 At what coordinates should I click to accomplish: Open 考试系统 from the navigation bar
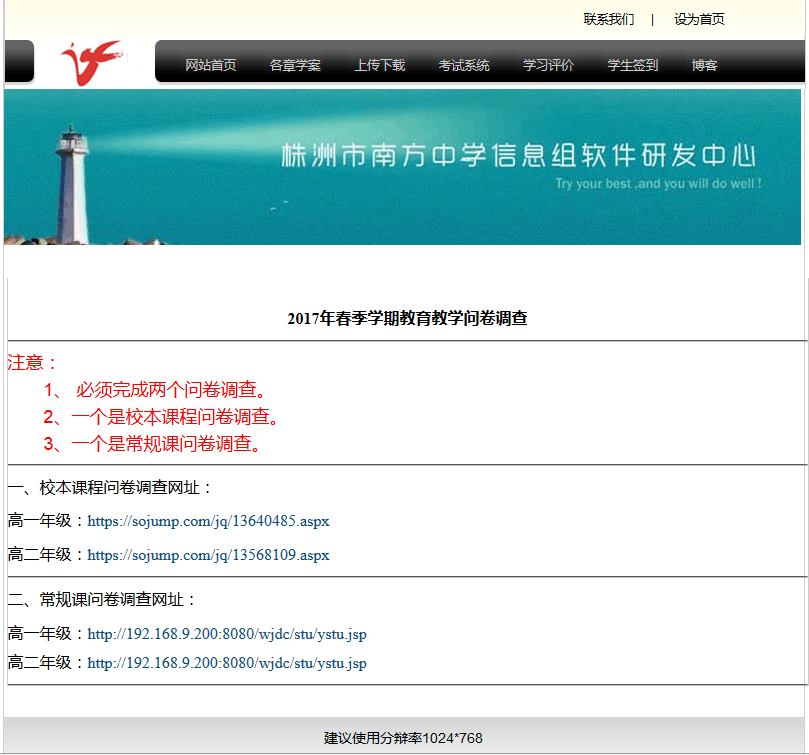click(x=464, y=65)
